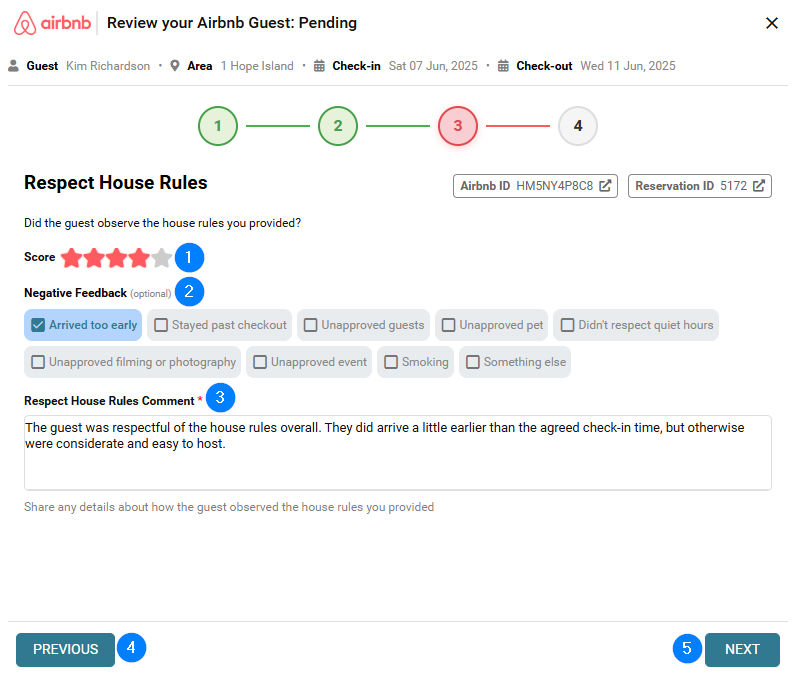Check the Stayed past checkout option
This screenshot has height=676, width=795.
coord(161,325)
